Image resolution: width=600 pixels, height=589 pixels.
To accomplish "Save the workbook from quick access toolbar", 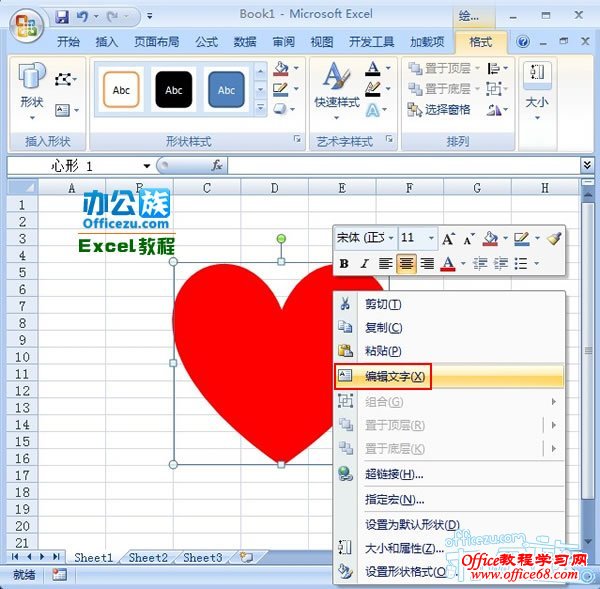I will [x=62, y=16].
